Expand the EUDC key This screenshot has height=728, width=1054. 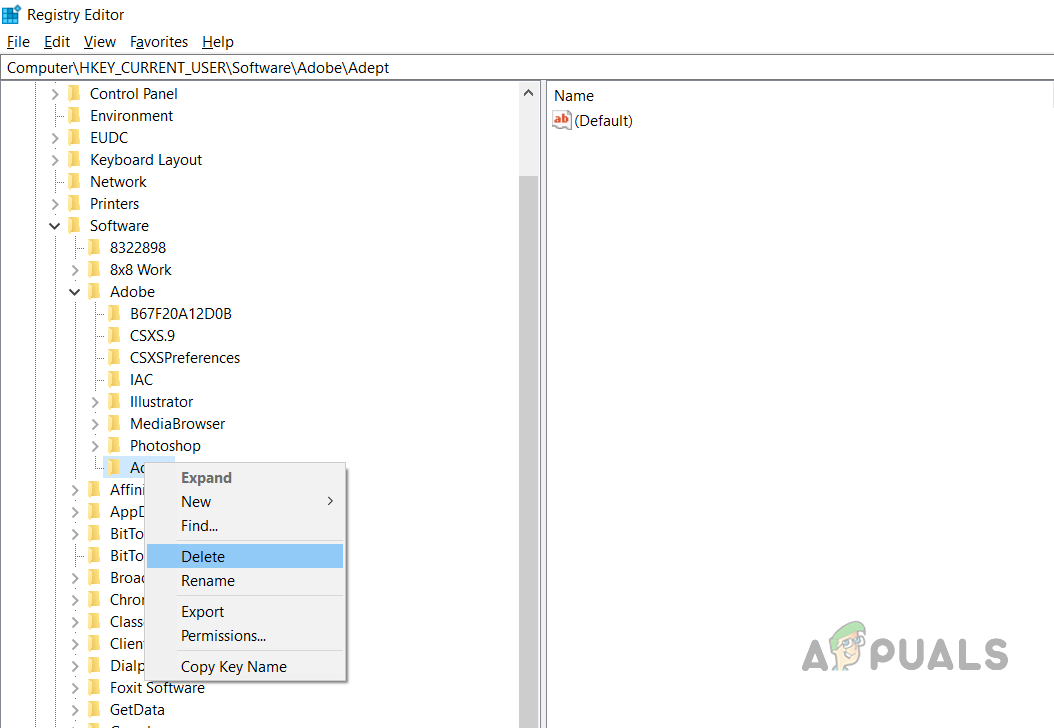55,138
